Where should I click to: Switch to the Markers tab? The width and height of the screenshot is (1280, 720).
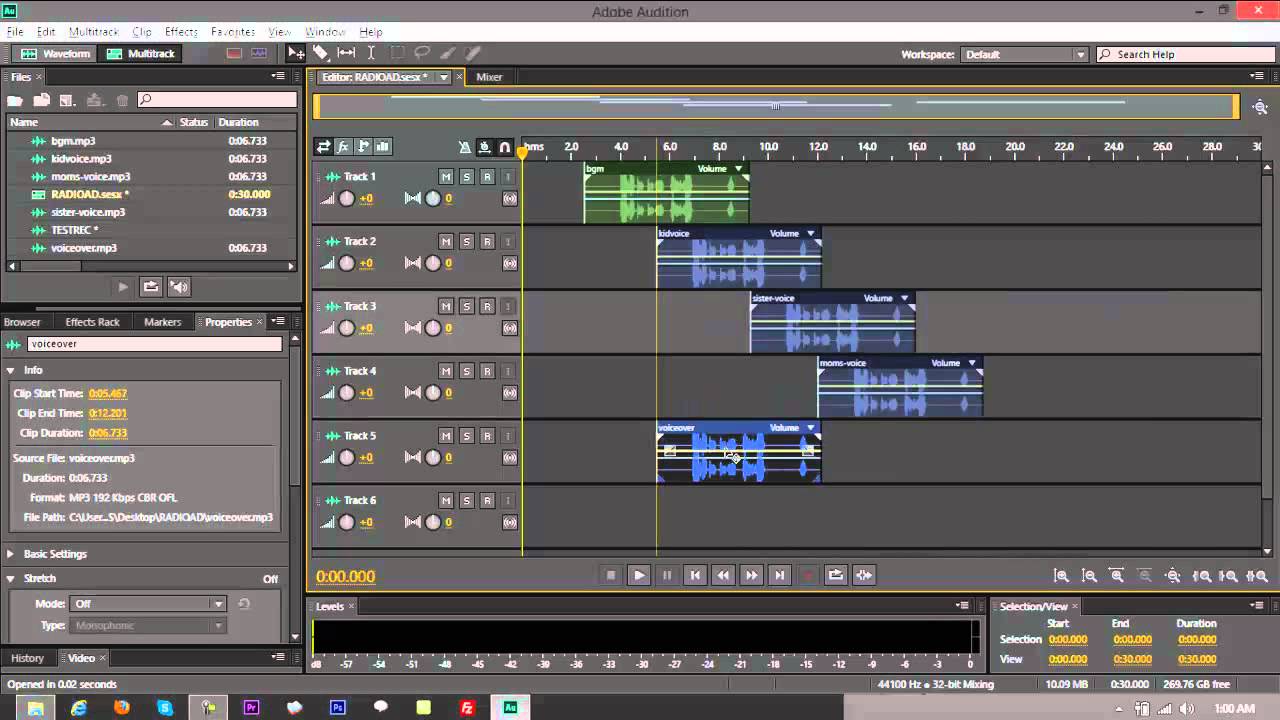(162, 322)
